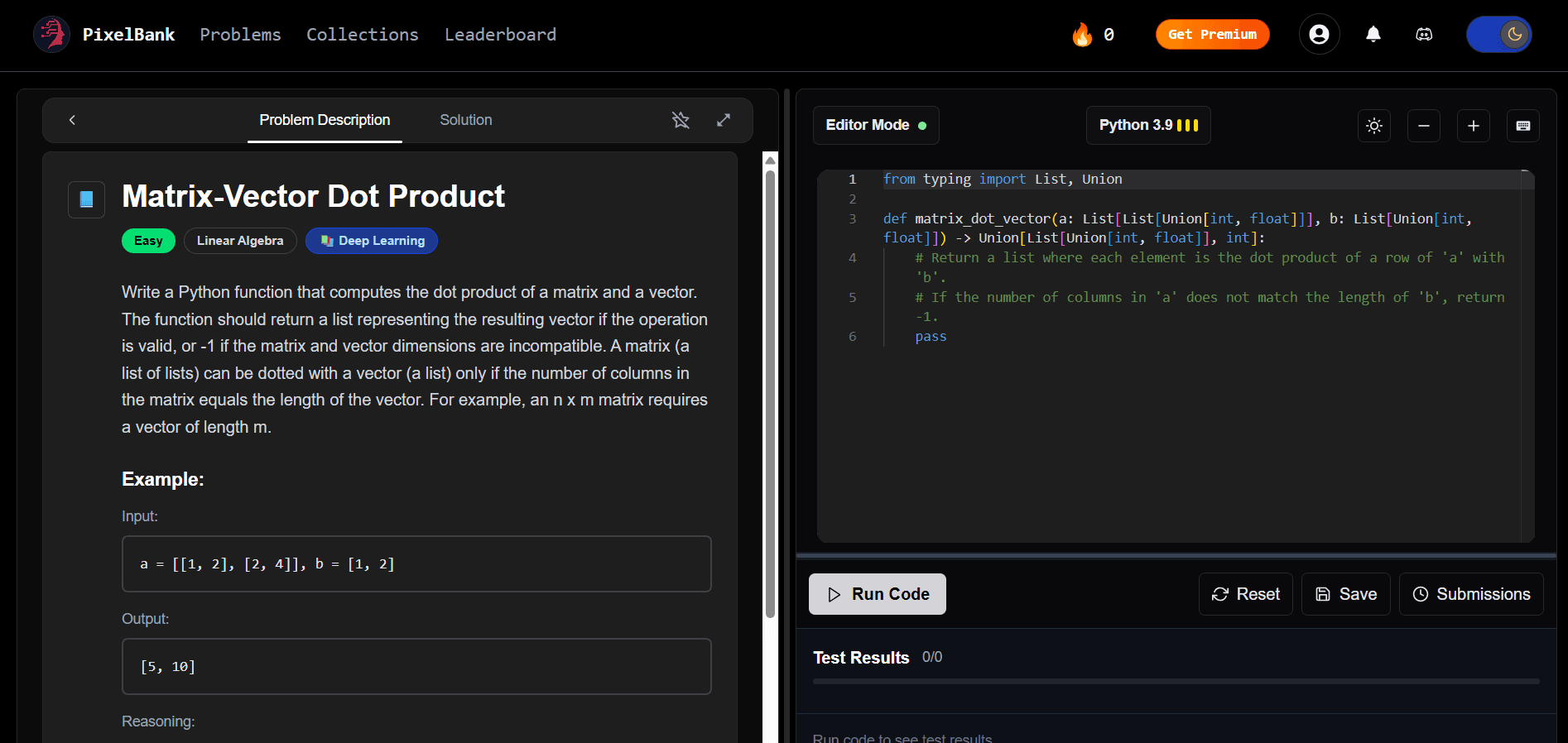
Task: Click the streak flame icon
Action: pyautogui.click(x=1082, y=35)
